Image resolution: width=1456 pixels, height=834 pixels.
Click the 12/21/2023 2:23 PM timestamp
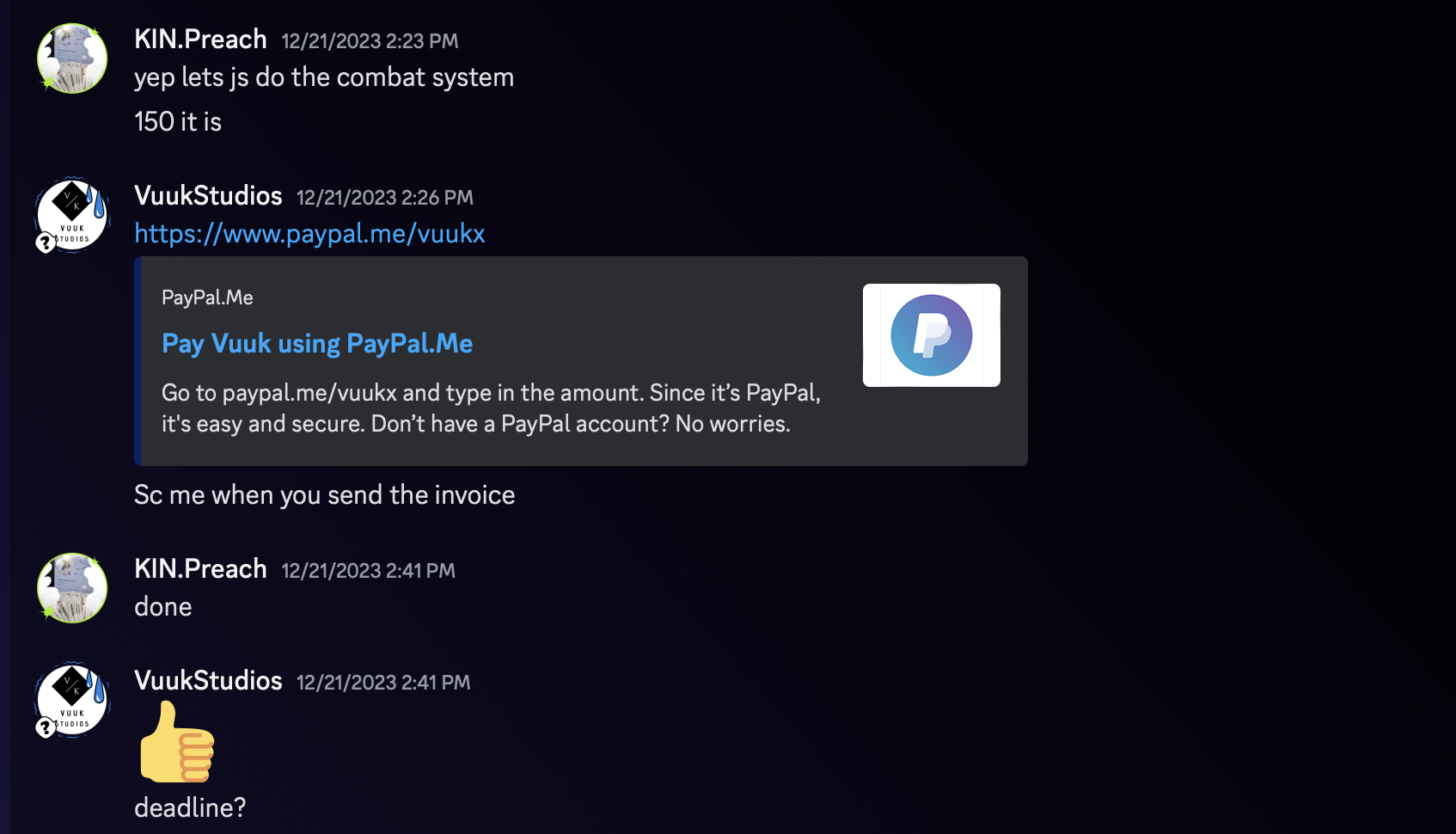(370, 41)
